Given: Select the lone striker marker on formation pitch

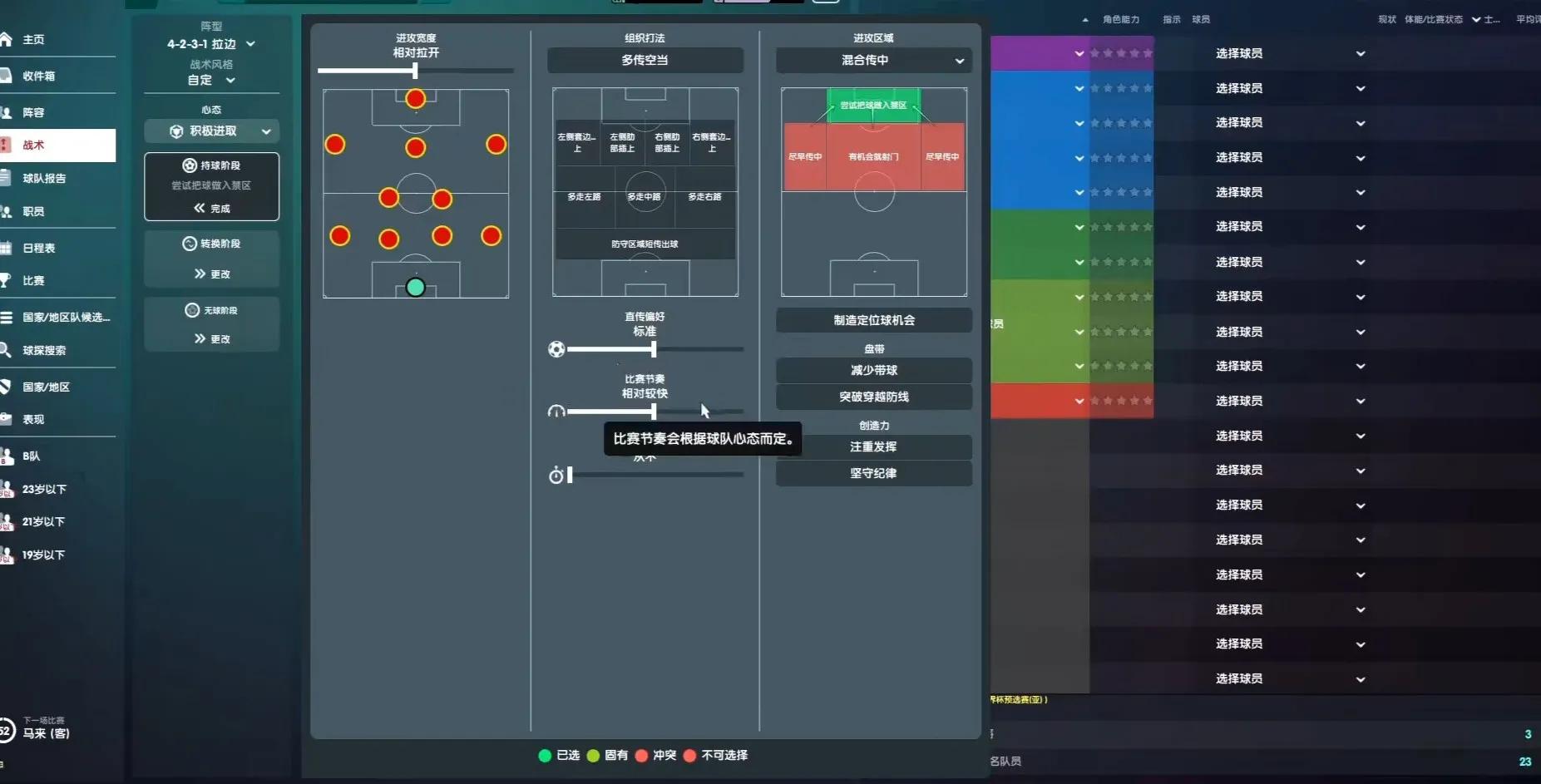Looking at the screenshot, I should (416, 99).
